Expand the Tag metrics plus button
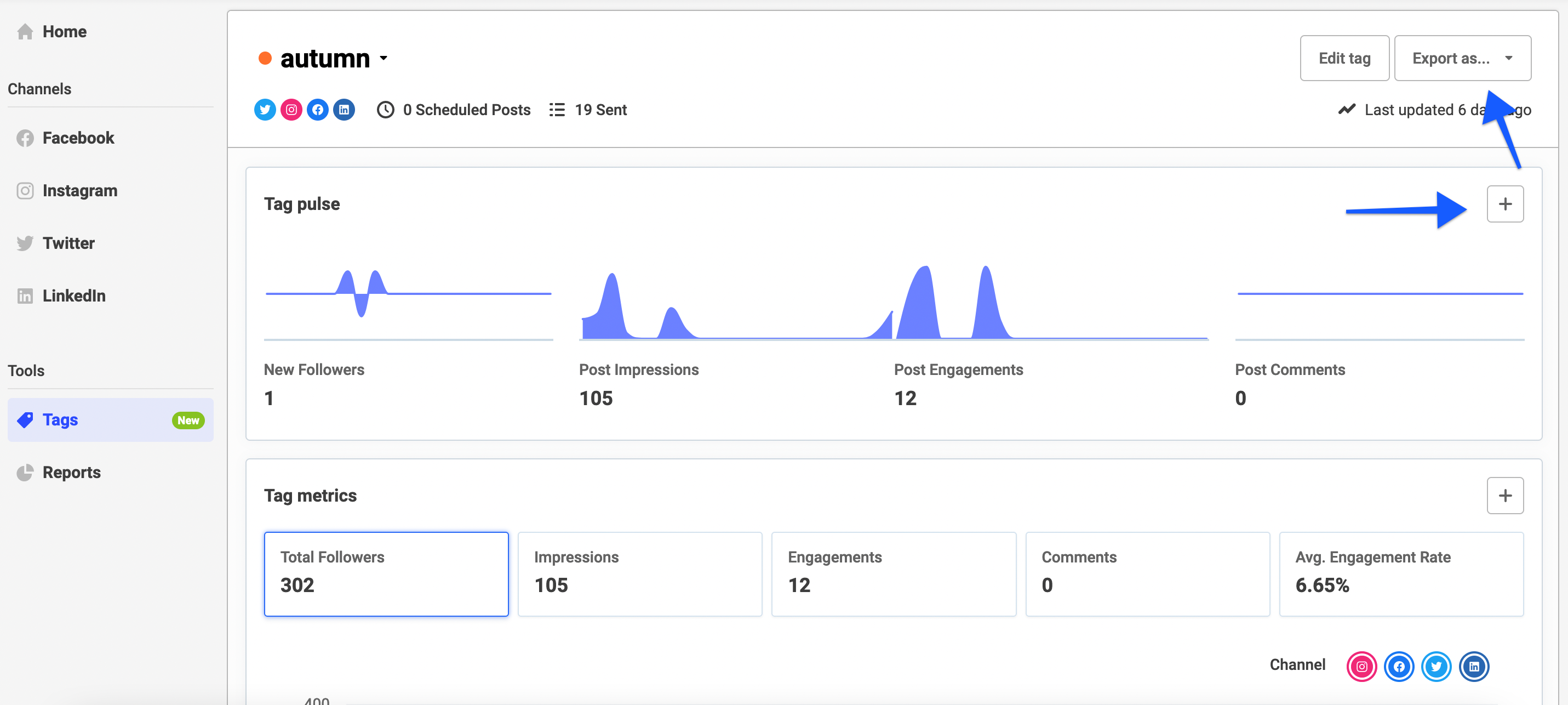Screen dimensions: 1568x705 tap(1504, 496)
